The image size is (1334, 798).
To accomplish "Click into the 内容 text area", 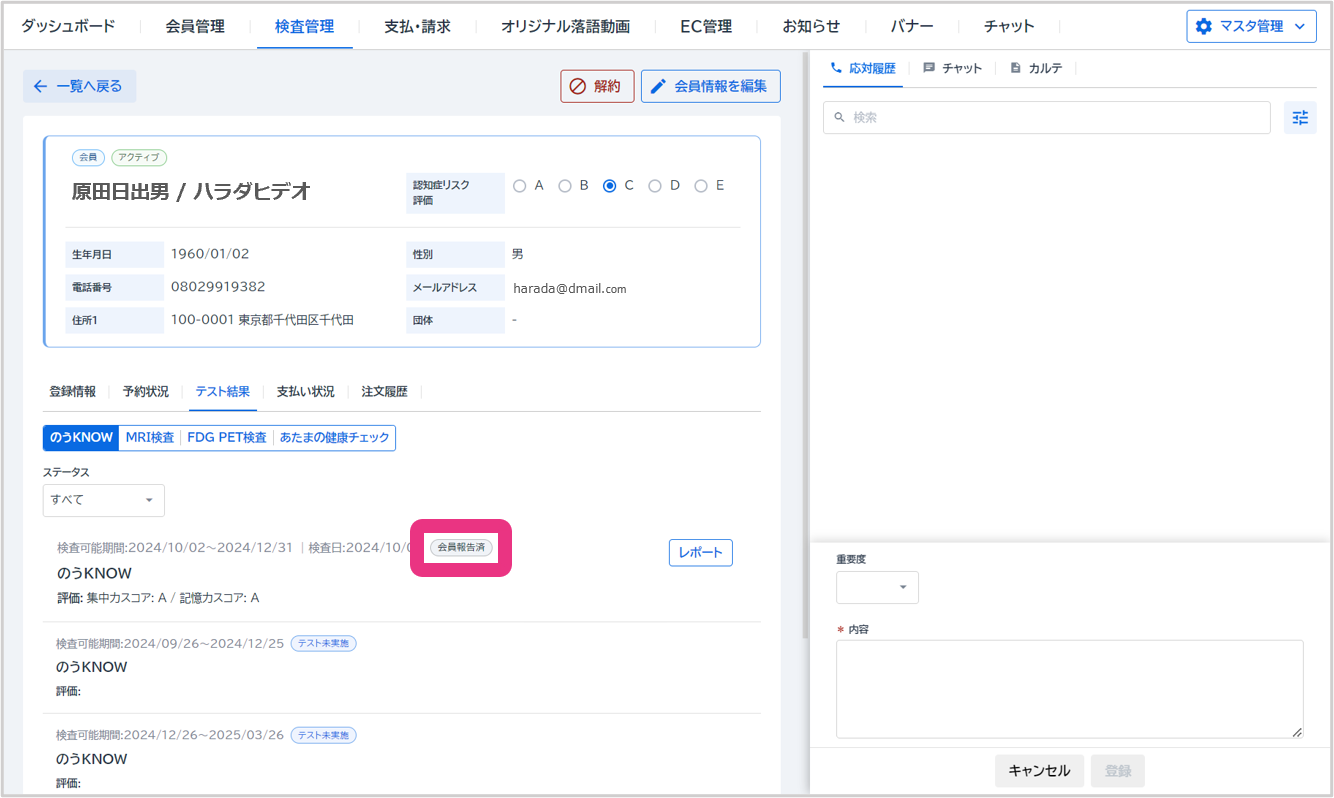I will tap(1069, 689).
